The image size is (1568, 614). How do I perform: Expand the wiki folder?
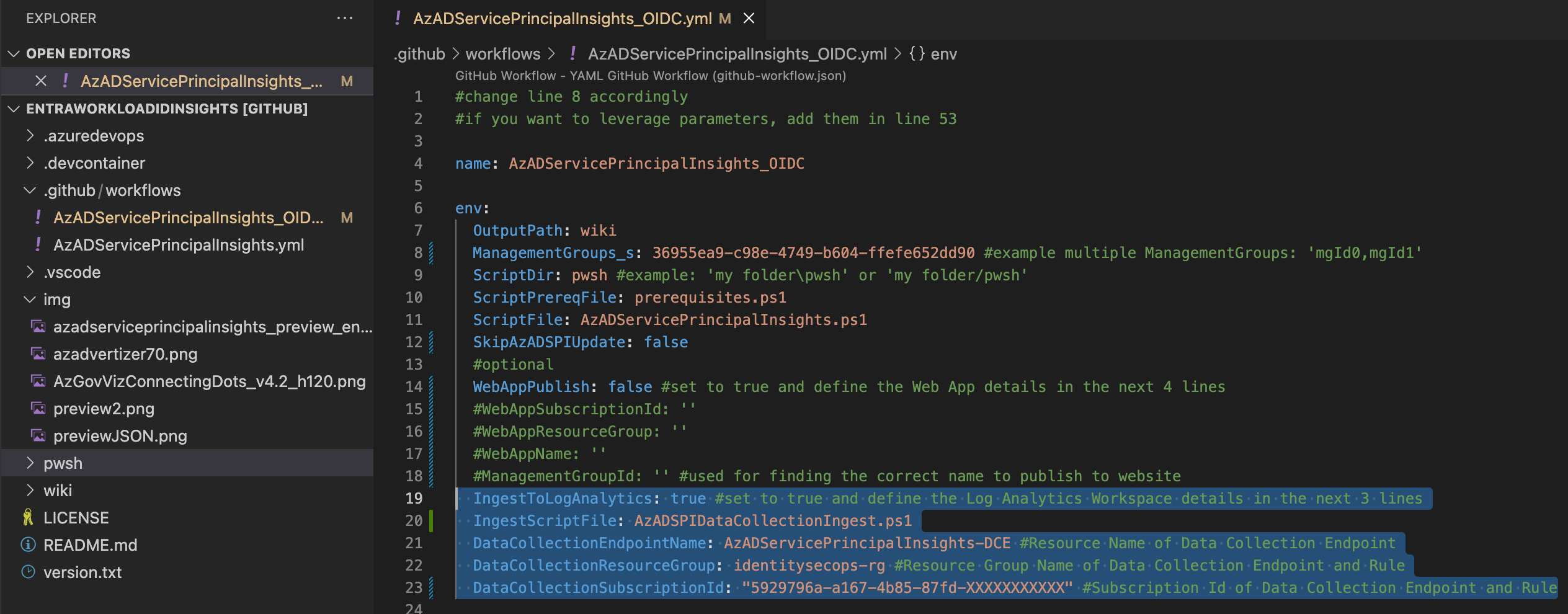click(30, 491)
